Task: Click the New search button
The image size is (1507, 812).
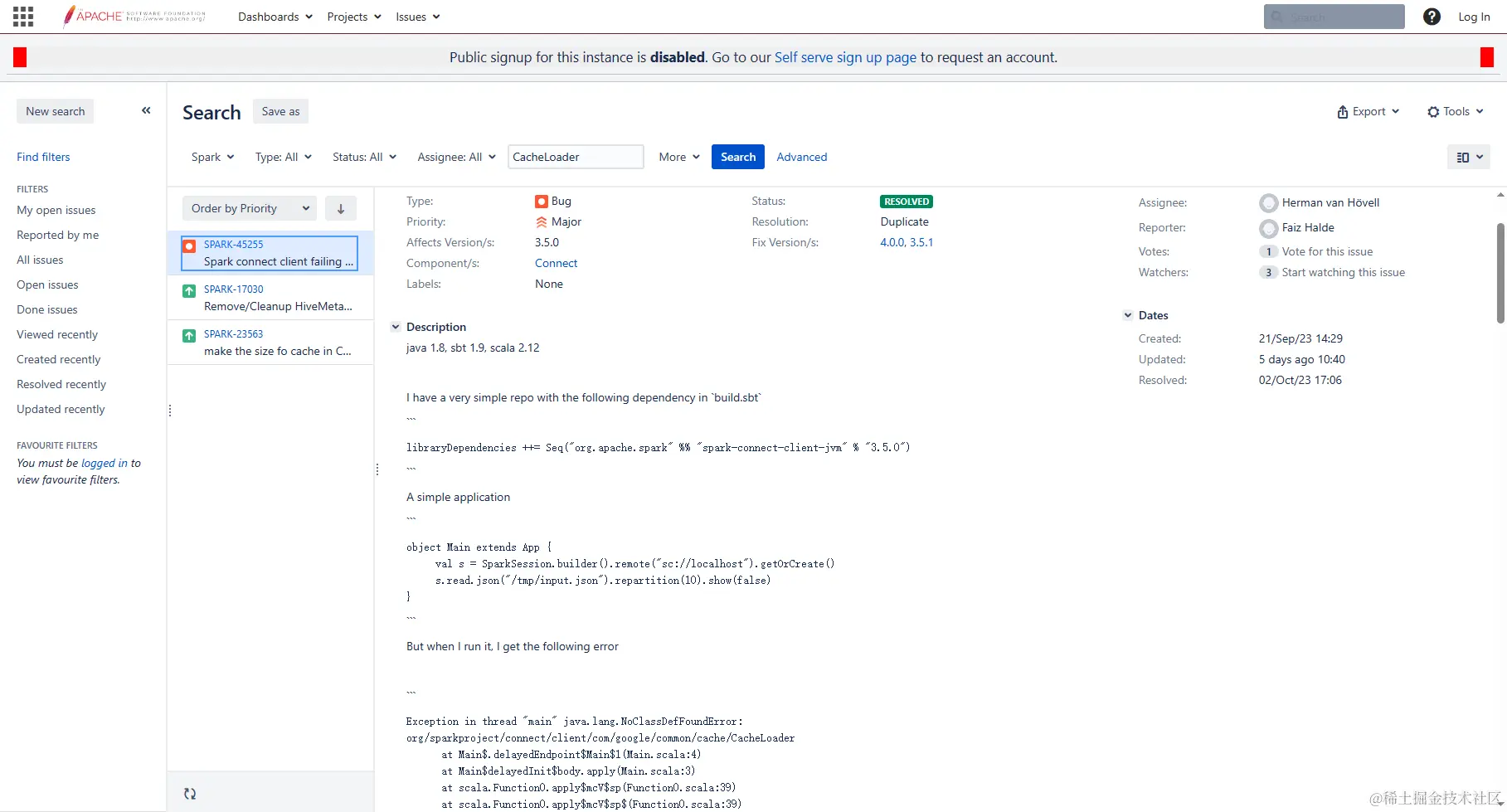Action: [56, 111]
